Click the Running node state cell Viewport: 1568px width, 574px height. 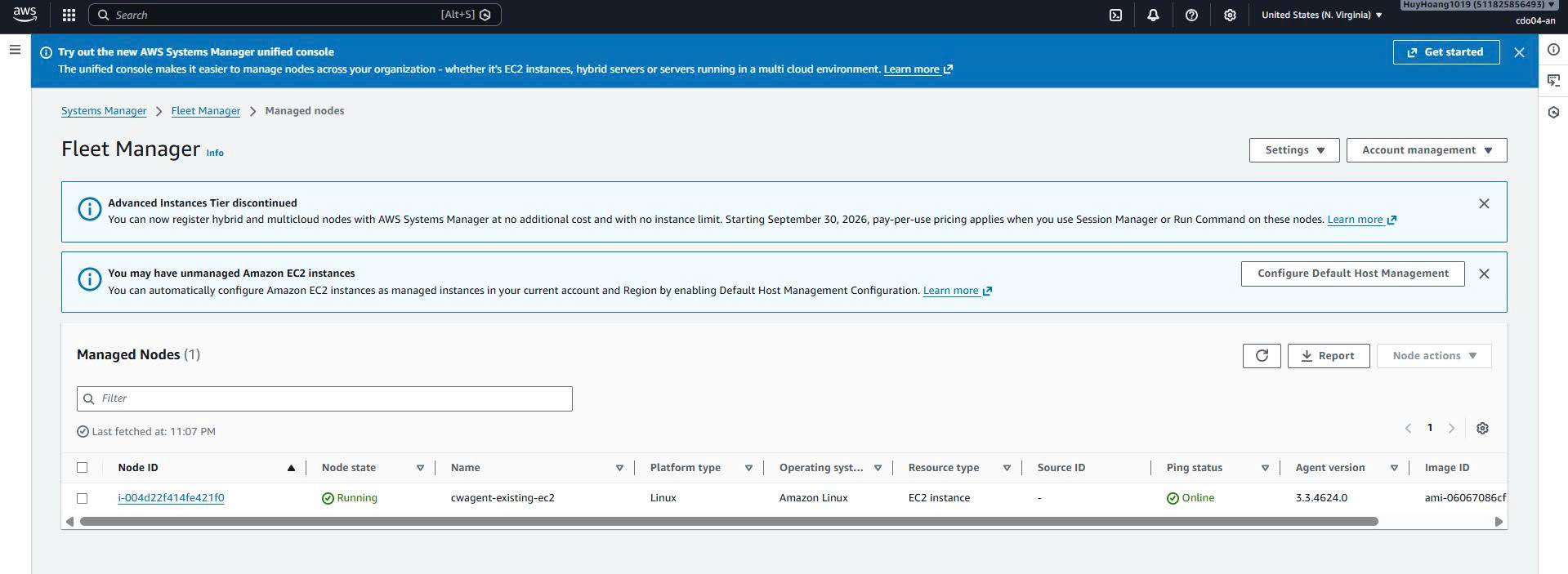350,498
